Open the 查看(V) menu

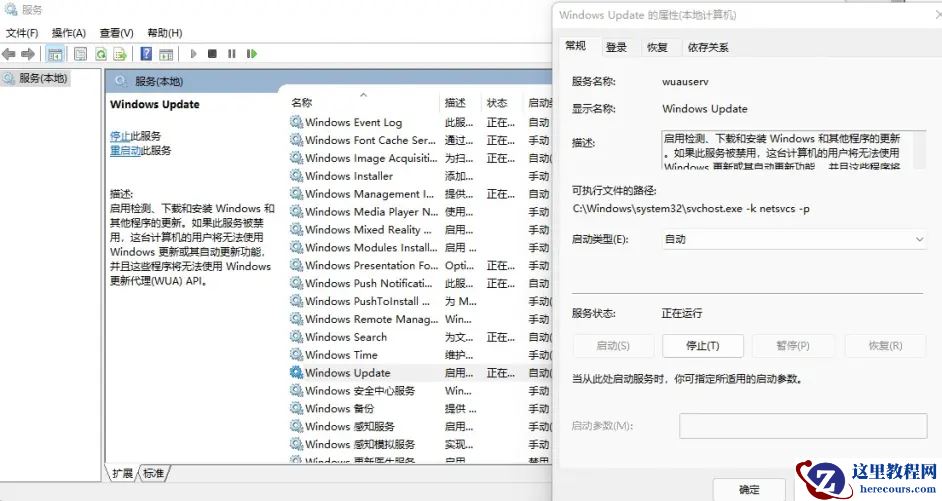click(x=117, y=33)
